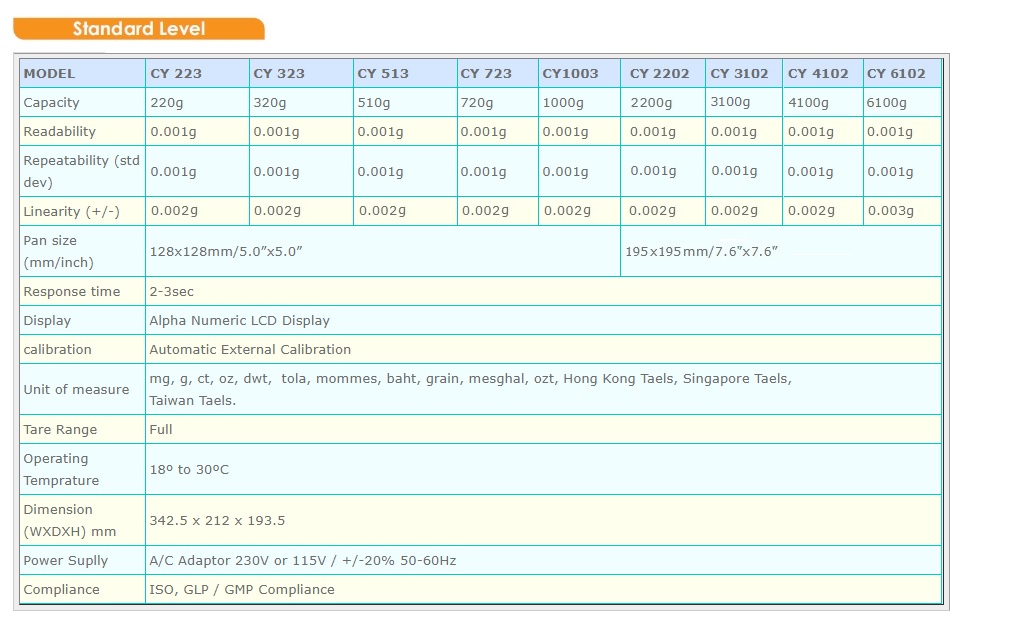
Task: Click ISO, GLP / GMP Compliance text
Action: tap(242, 589)
